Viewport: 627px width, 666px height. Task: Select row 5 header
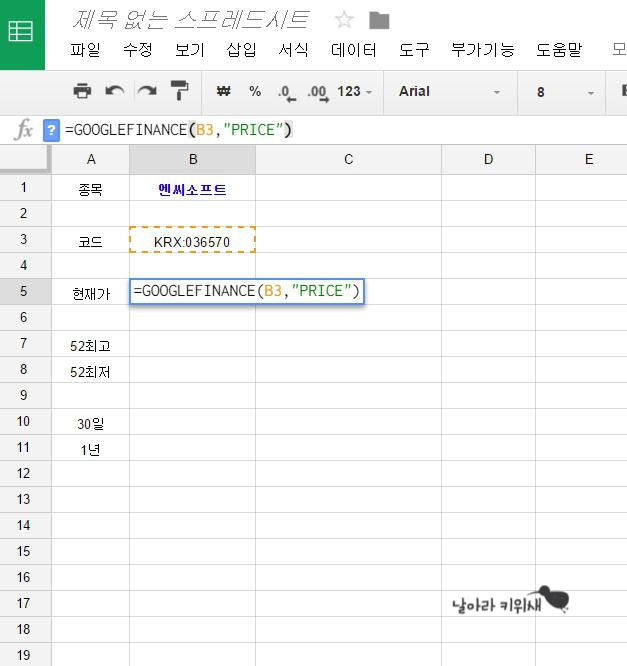[x=24, y=291]
